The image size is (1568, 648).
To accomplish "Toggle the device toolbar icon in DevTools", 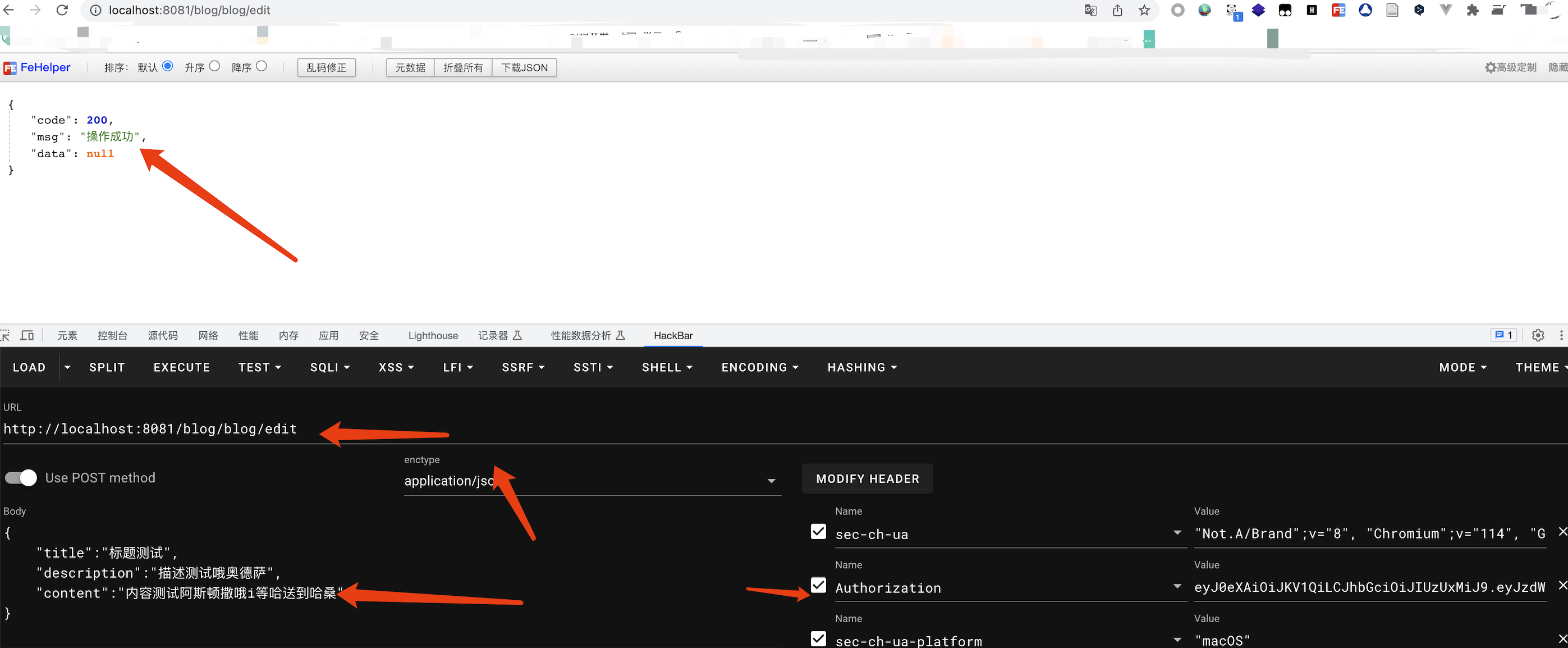I will coord(27,336).
